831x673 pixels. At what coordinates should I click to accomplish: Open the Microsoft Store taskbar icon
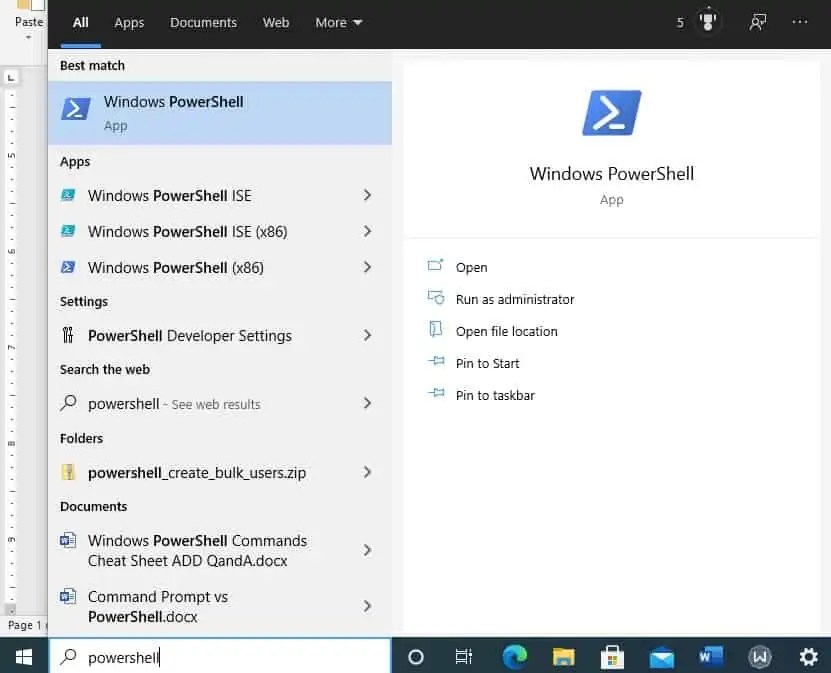point(612,657)
